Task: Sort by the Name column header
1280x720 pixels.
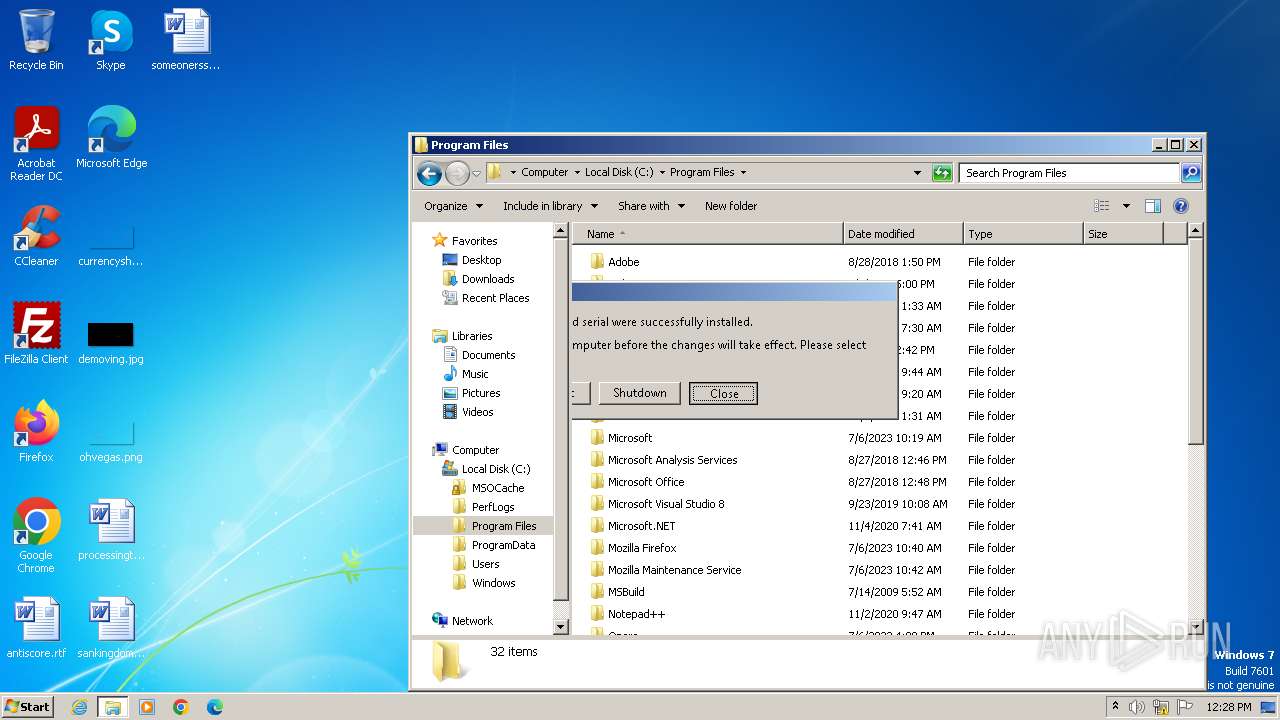Action: [x=708, y=234]
